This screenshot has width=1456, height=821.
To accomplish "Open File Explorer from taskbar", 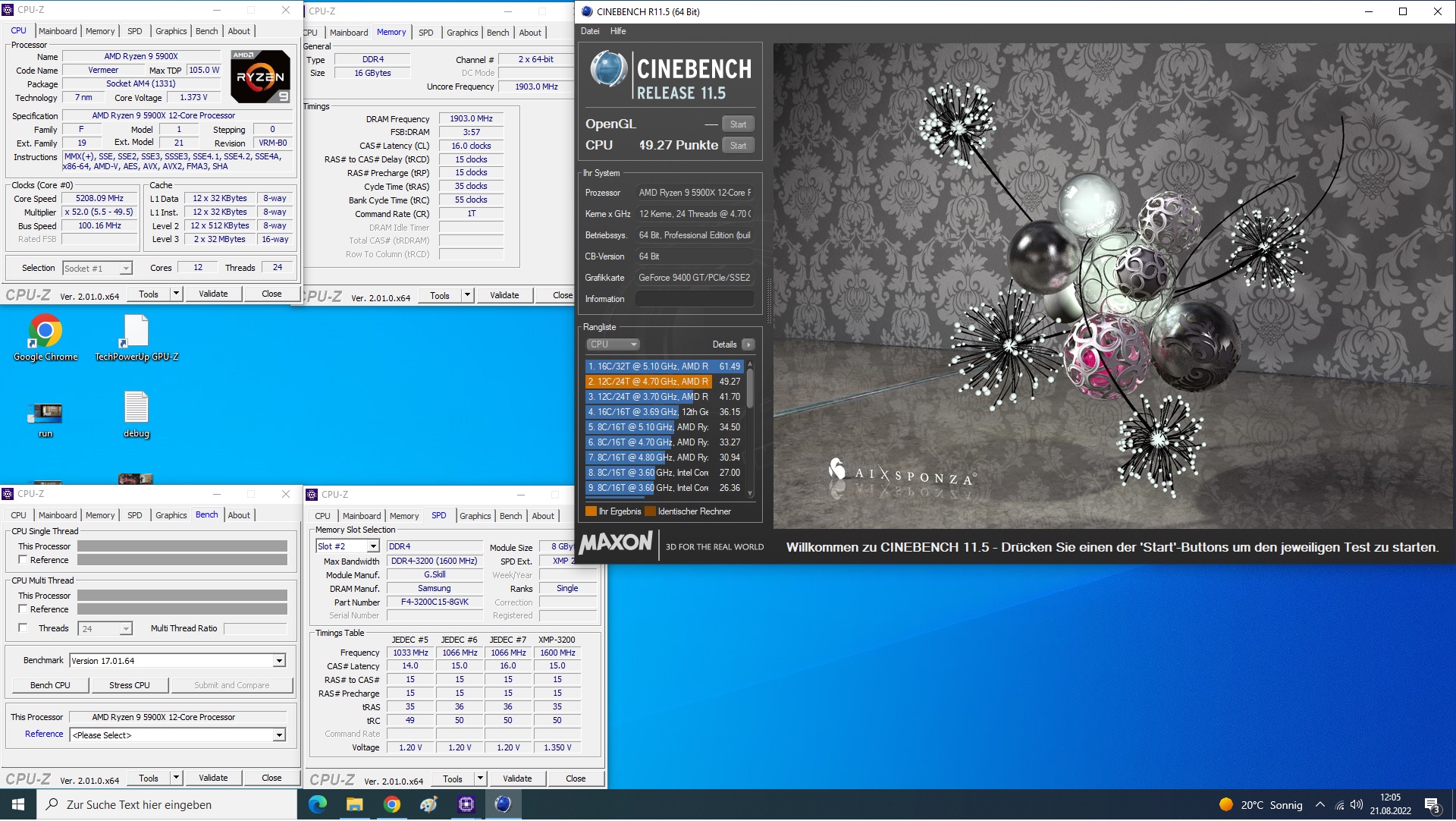I will pos(354,805).
